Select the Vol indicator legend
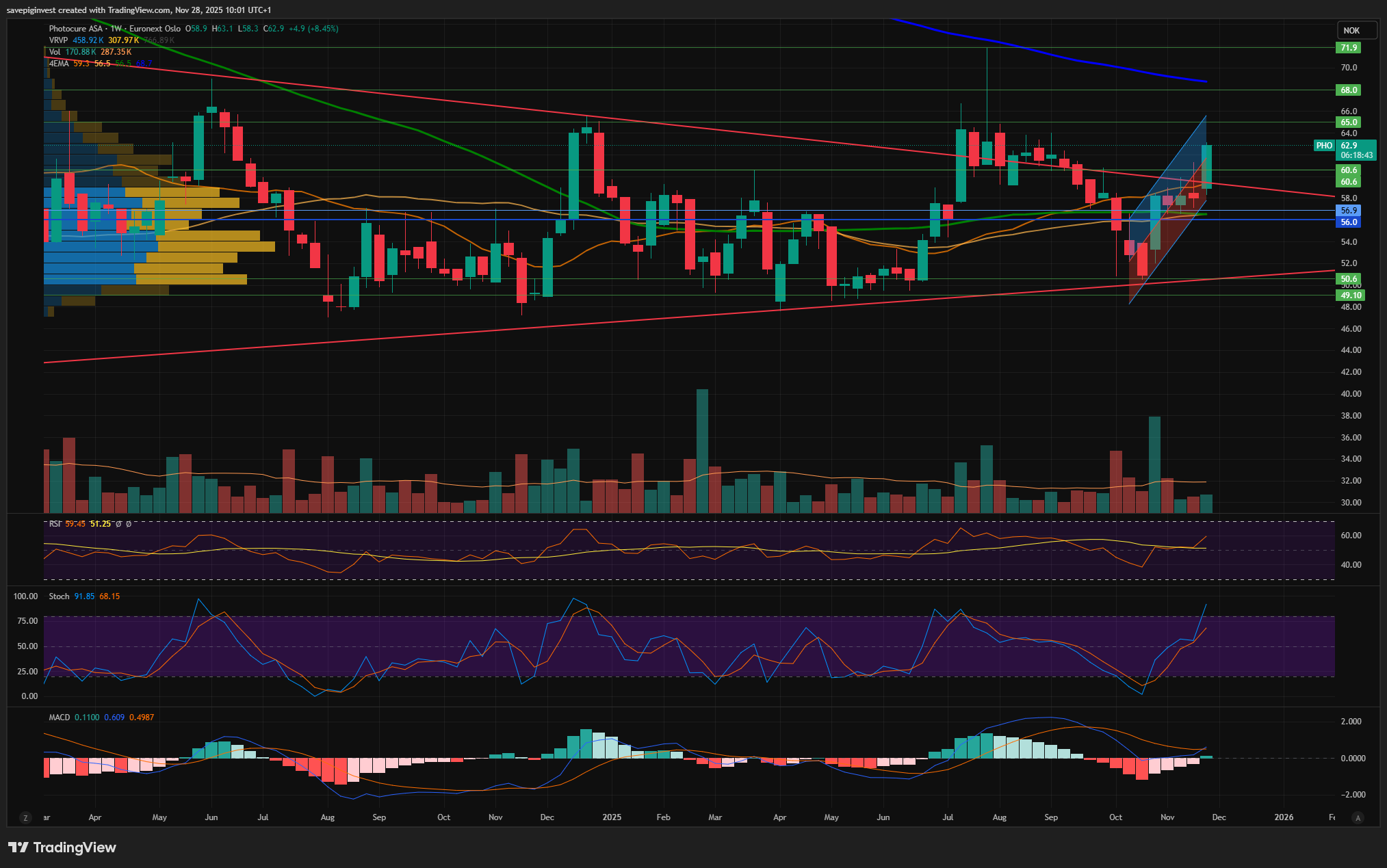Image resolution: width=1387 pixels, height=868 pixels. [x=55, y=52]
